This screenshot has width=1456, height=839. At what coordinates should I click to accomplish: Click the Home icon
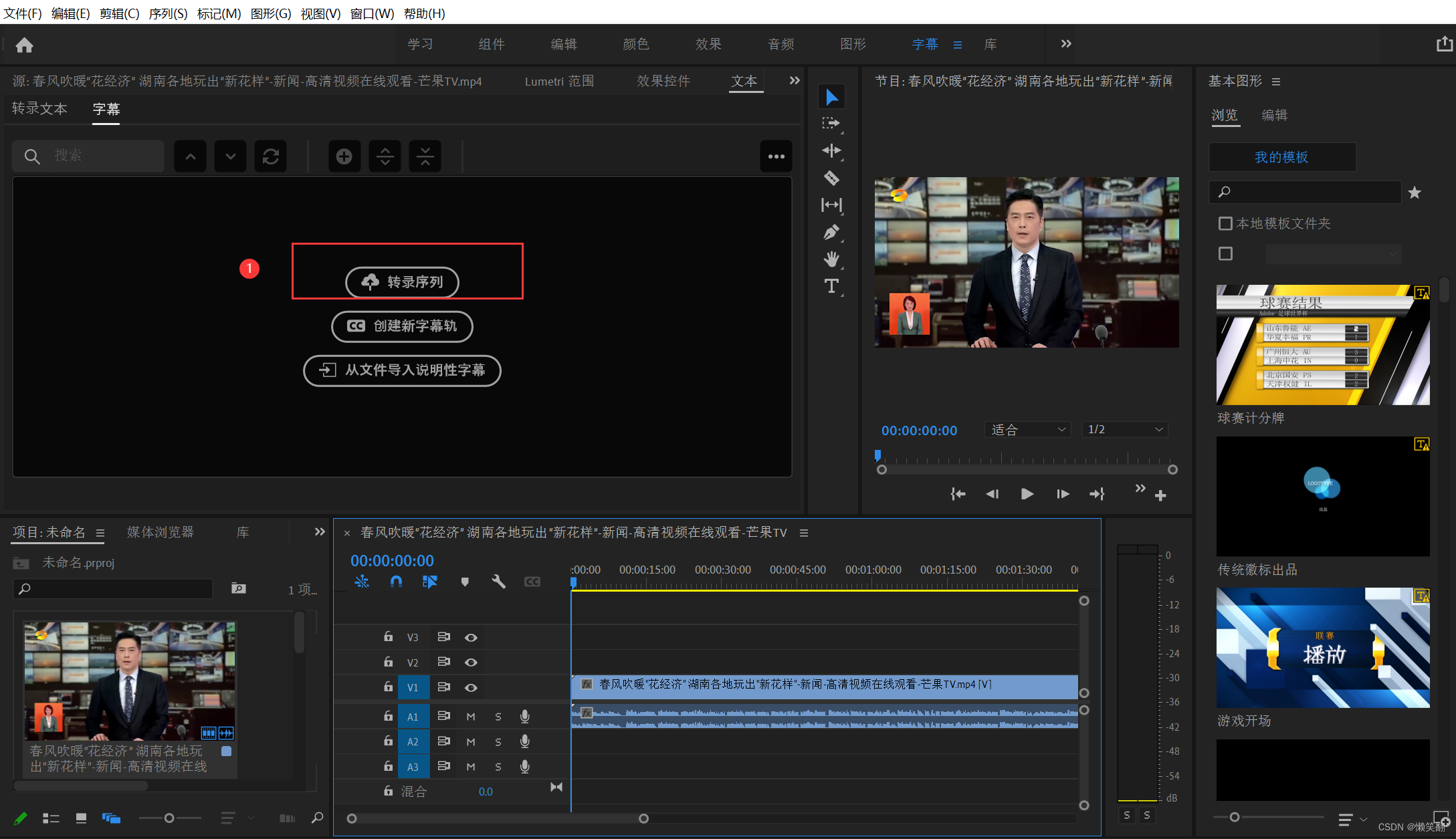(25, 45)
